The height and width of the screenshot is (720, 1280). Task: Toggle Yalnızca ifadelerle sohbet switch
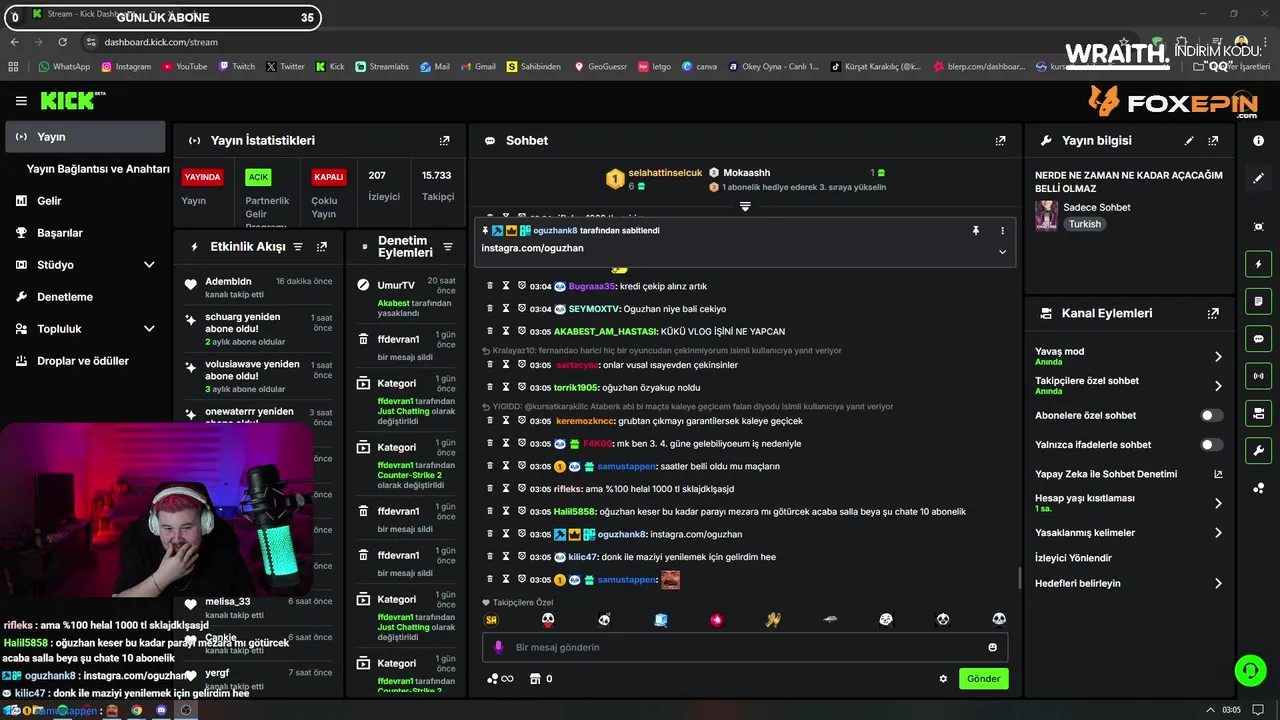[x=1211, y=444]
